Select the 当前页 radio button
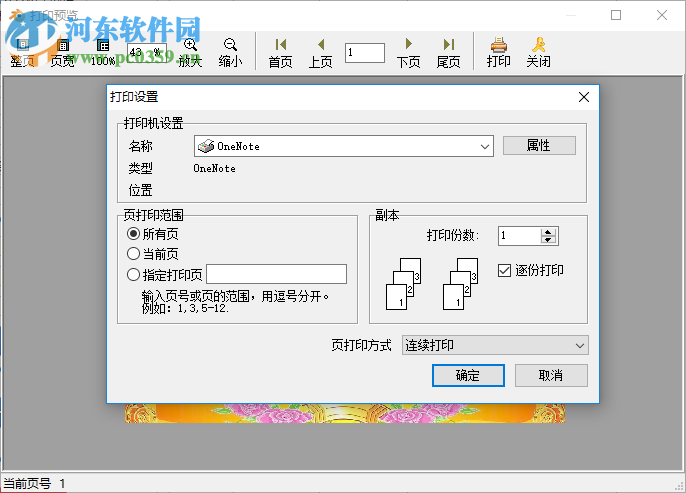The image size is (686, 493). click(133, 254)
